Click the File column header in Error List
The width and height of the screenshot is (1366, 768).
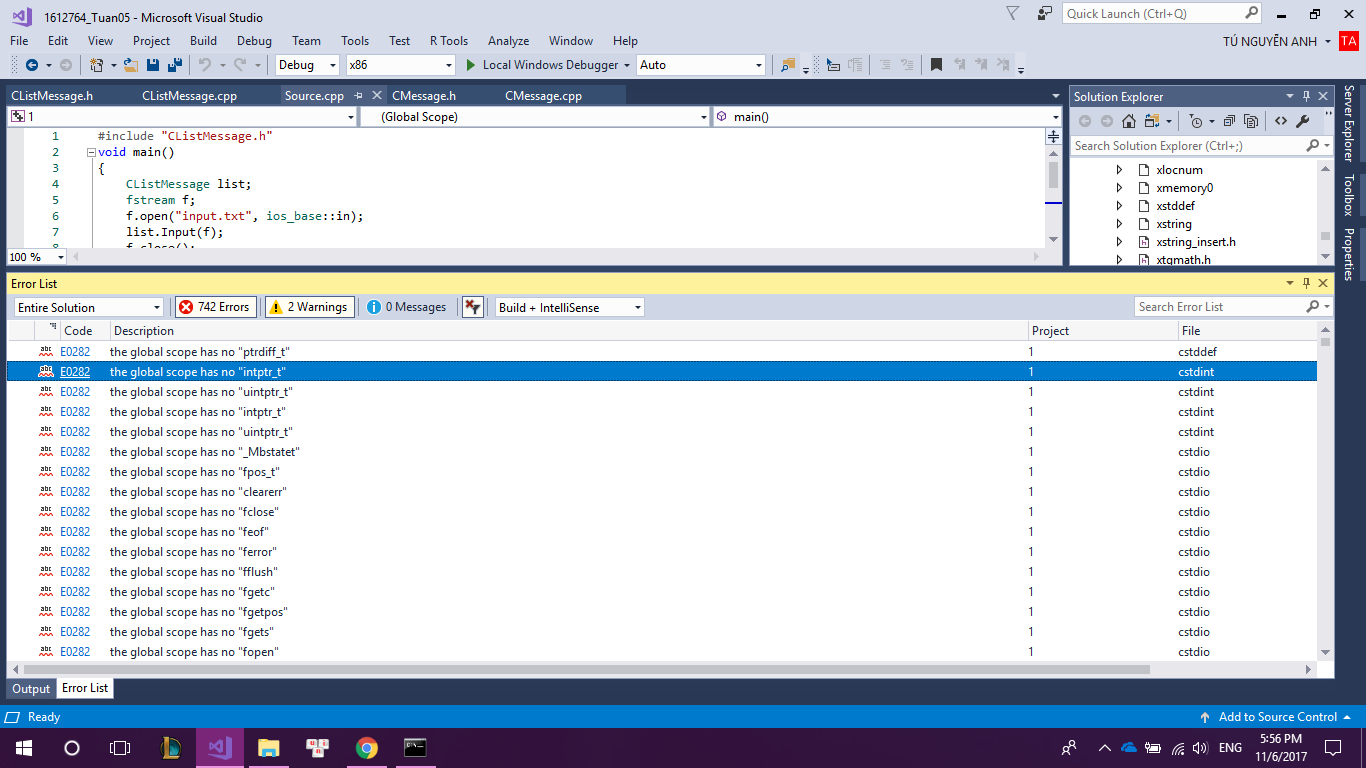(x=1246, y=331)
